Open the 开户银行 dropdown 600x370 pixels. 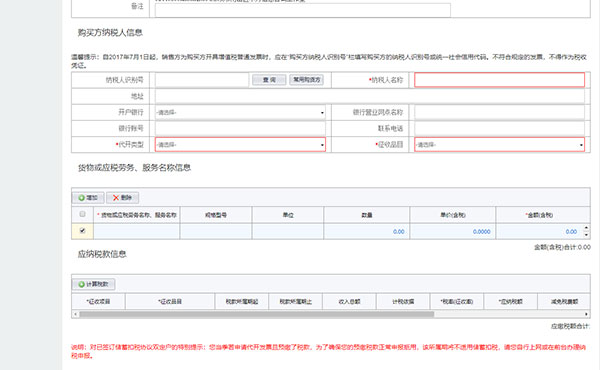(x=240, y=112)
